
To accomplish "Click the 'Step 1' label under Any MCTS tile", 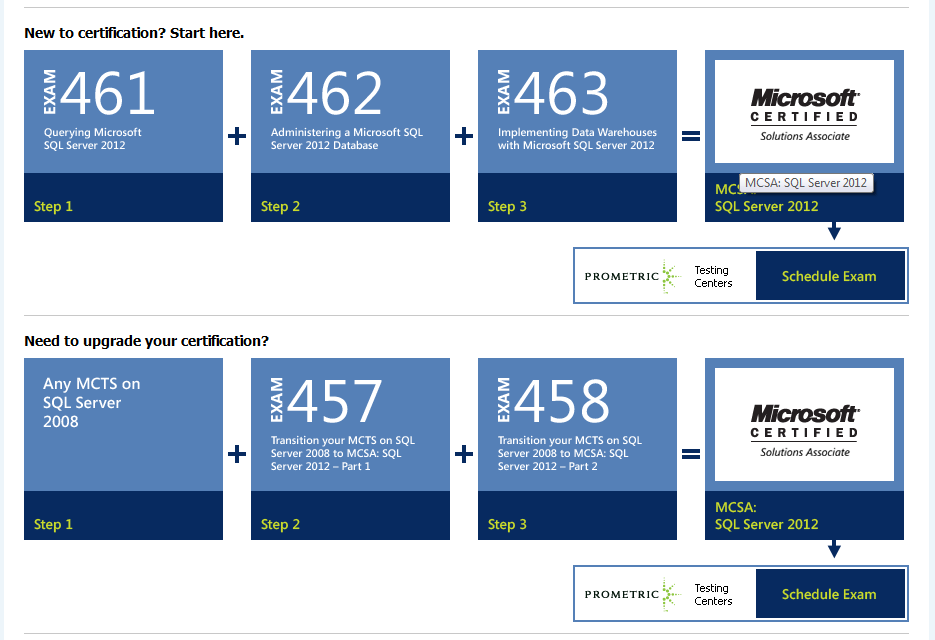I will click(x=53, y=524).
